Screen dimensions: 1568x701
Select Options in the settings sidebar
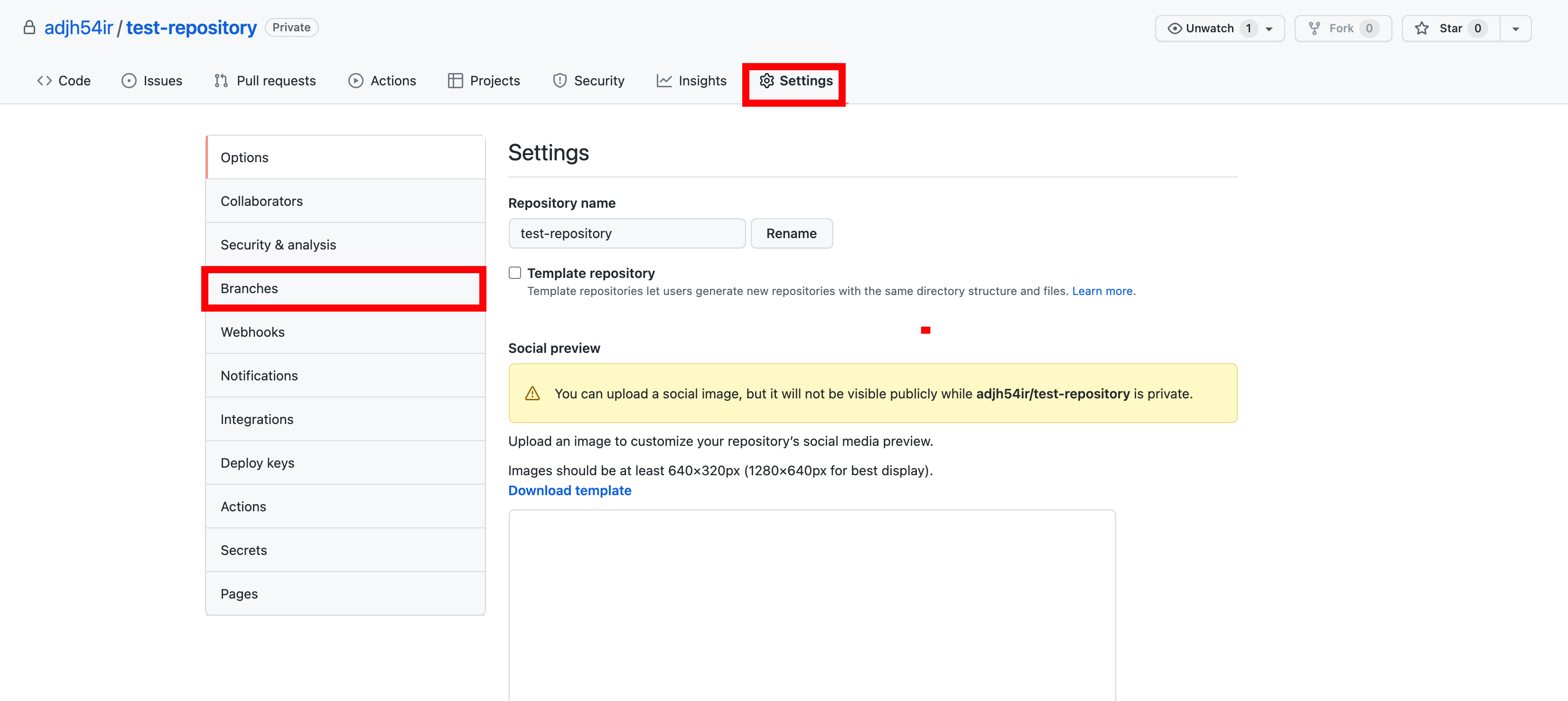pos(346,157)
